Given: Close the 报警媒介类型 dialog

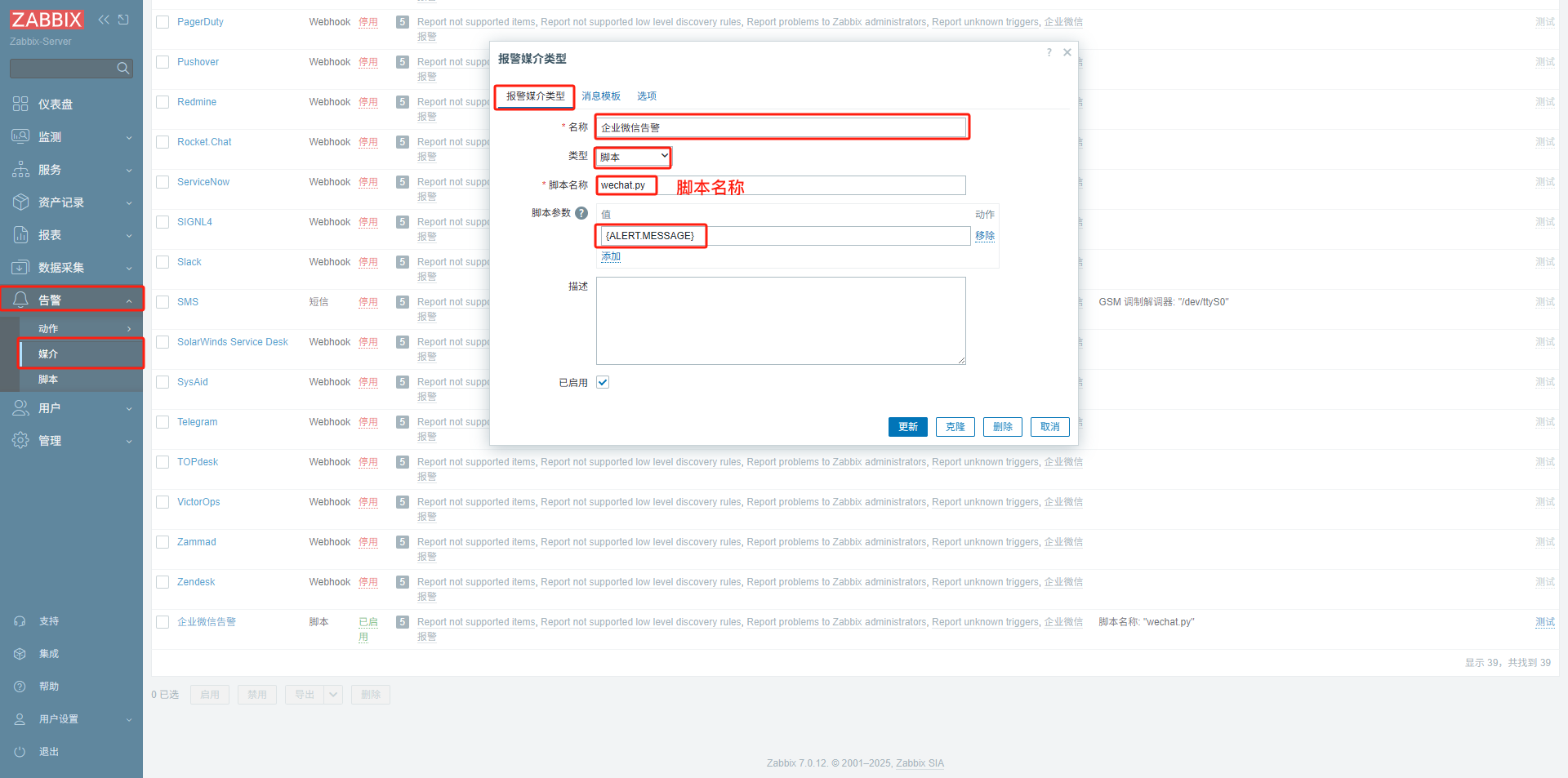Looking at the screenshot, I should click(x=1067, y=52).
